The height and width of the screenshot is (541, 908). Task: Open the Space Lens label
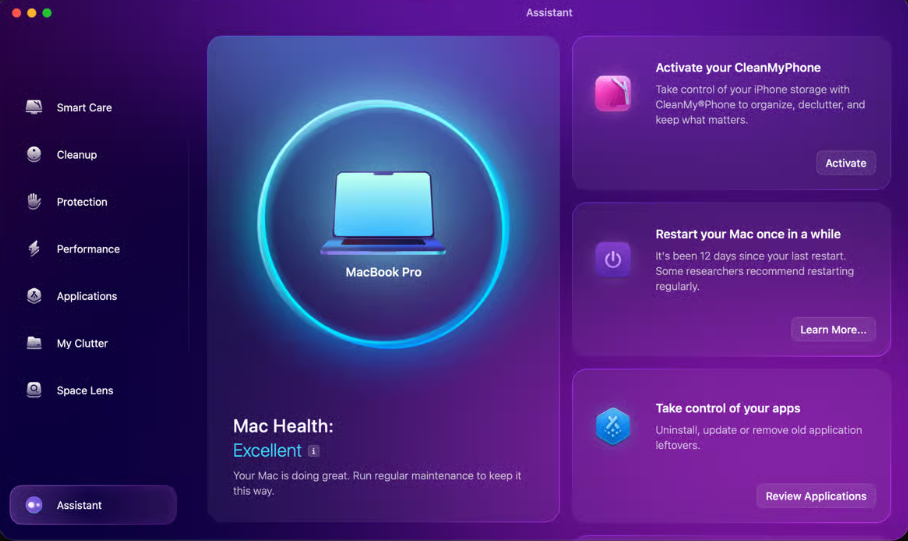click(85, 390)
